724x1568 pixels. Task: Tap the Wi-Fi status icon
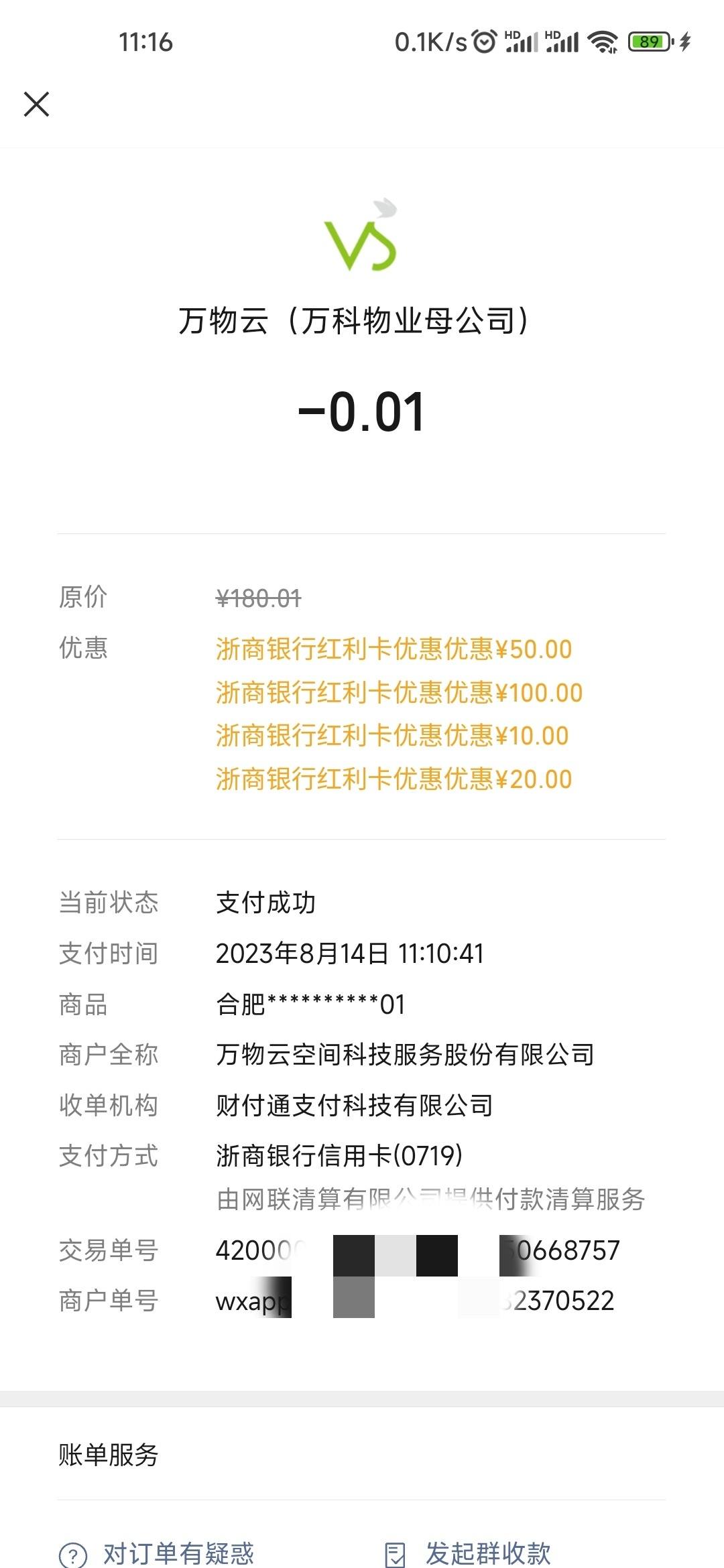(x=602, y=42)
